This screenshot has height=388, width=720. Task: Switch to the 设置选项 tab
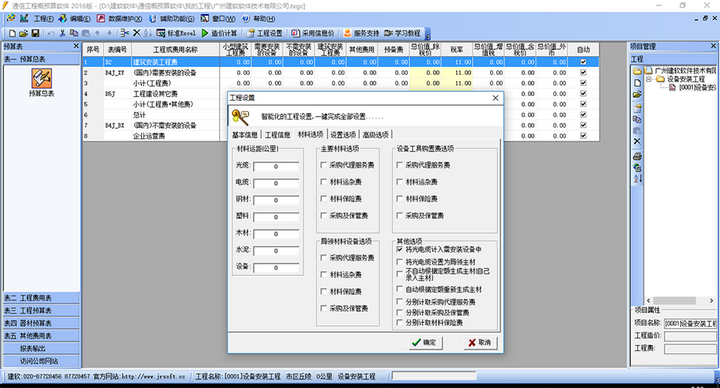coord(343,135)
